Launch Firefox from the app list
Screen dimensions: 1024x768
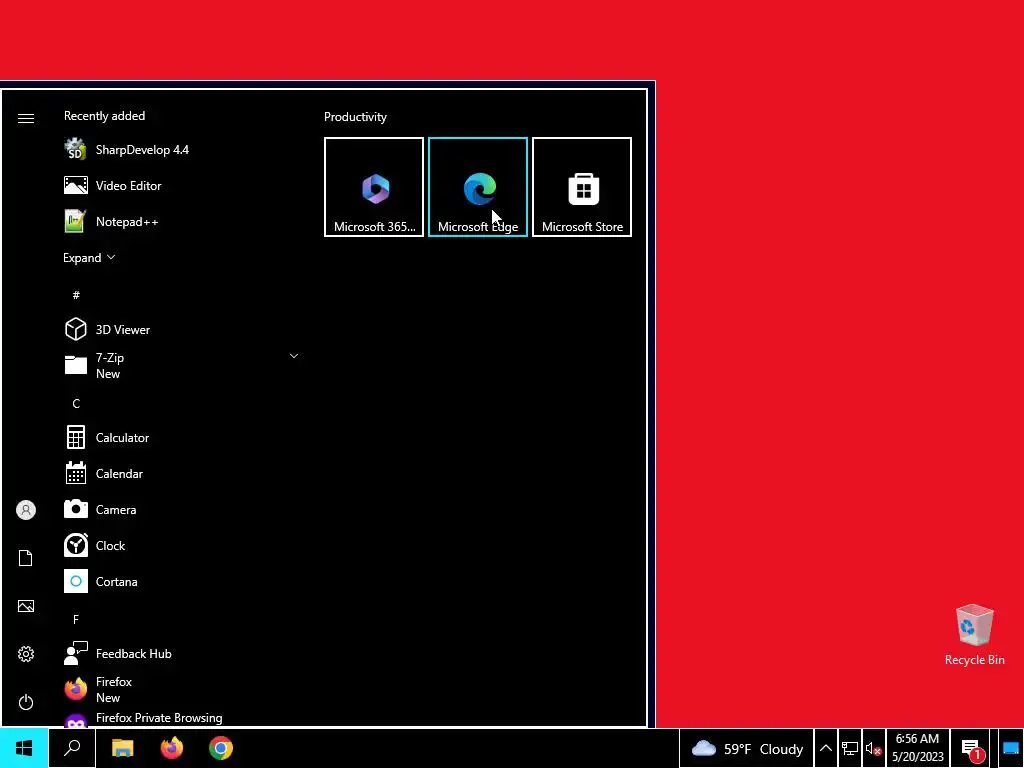(181, 689)
